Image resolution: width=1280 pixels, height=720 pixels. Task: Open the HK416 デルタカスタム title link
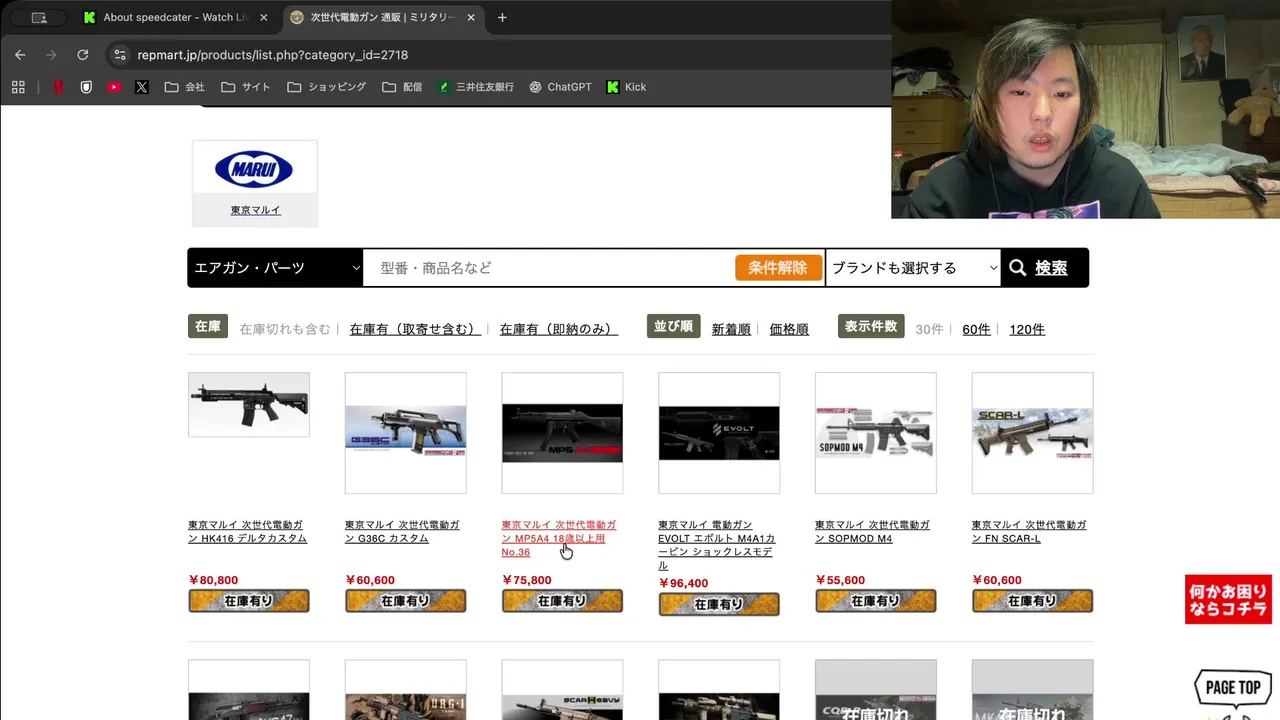click(247, 531)
